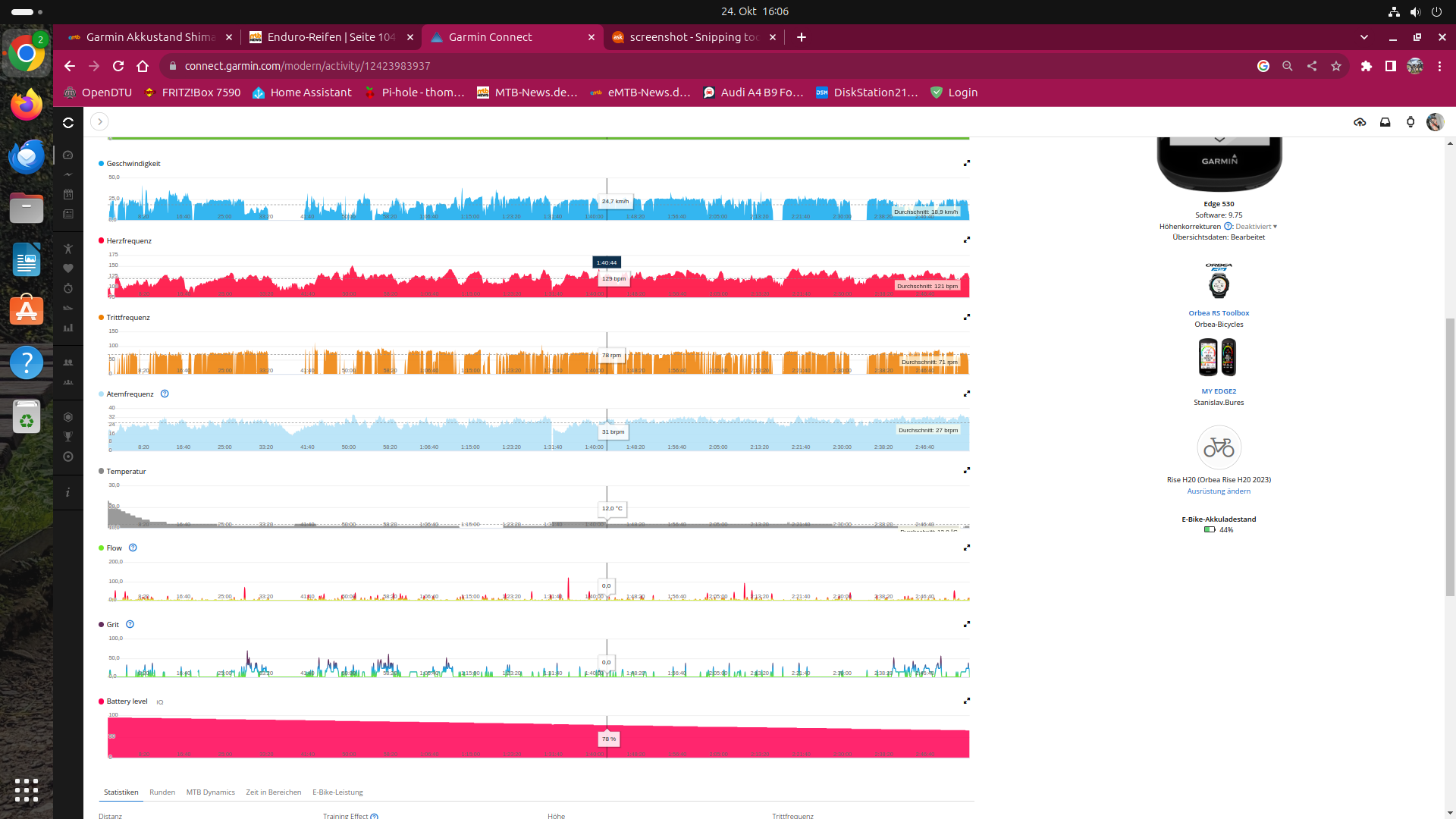Show help for Atemfrequenz metric

[165, 394]
